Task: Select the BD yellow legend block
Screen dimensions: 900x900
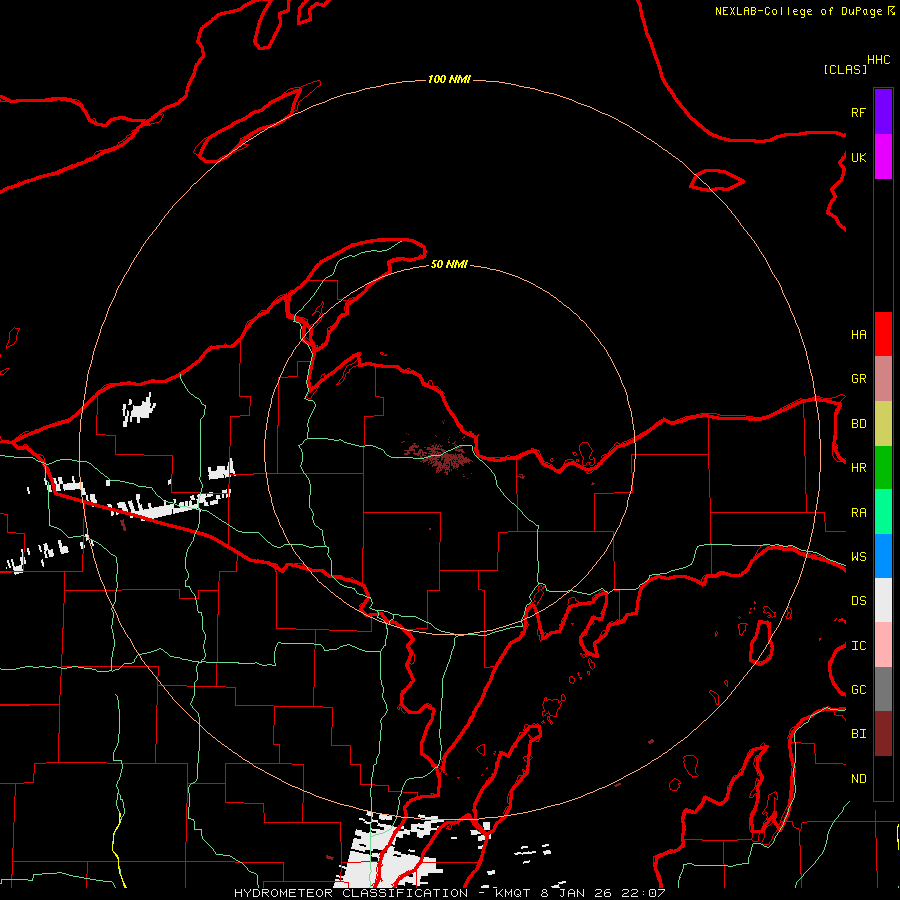Action: [x=883, y=424]
